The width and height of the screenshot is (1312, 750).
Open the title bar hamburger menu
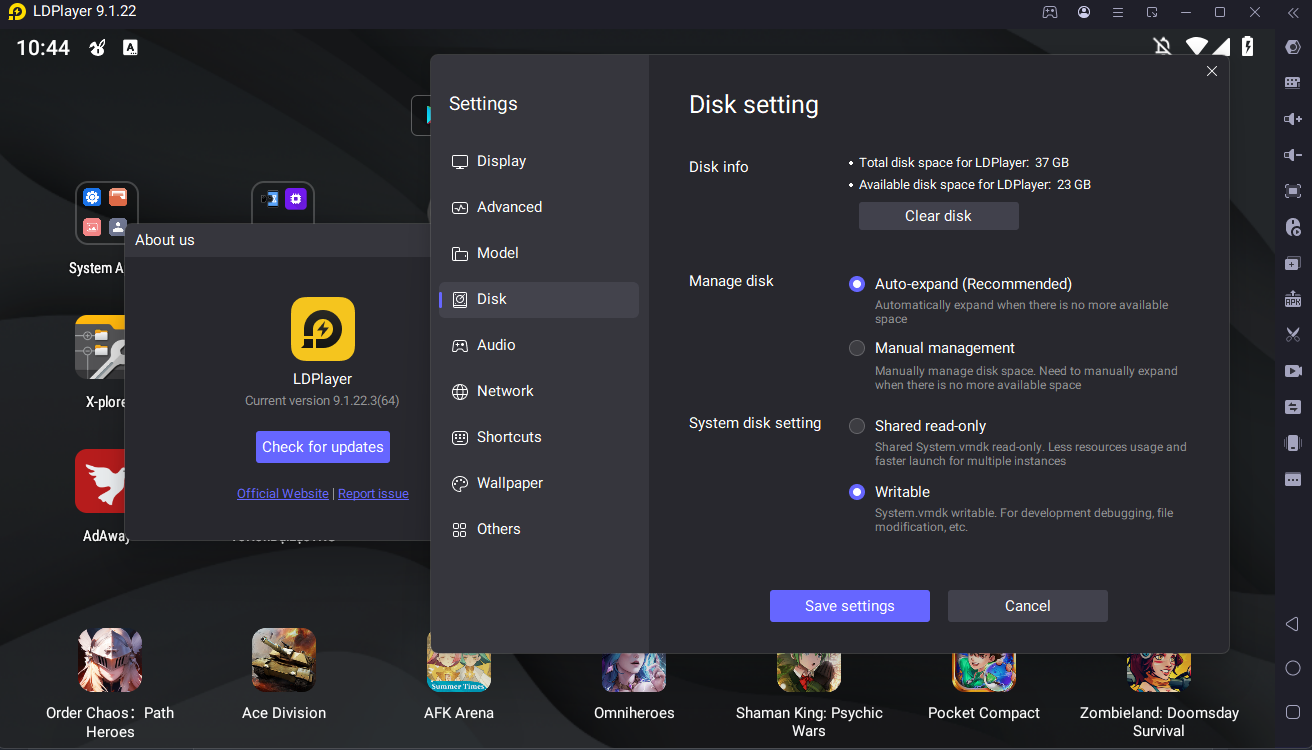click(x=1118, y=12)
